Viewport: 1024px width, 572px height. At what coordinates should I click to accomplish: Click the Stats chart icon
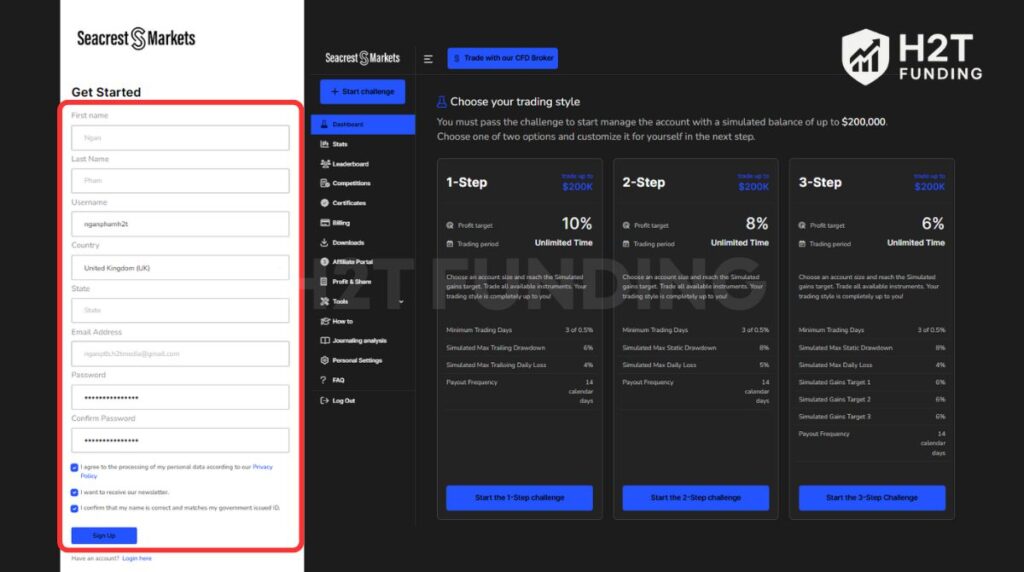pyautogui.click(x=325, y=144)
